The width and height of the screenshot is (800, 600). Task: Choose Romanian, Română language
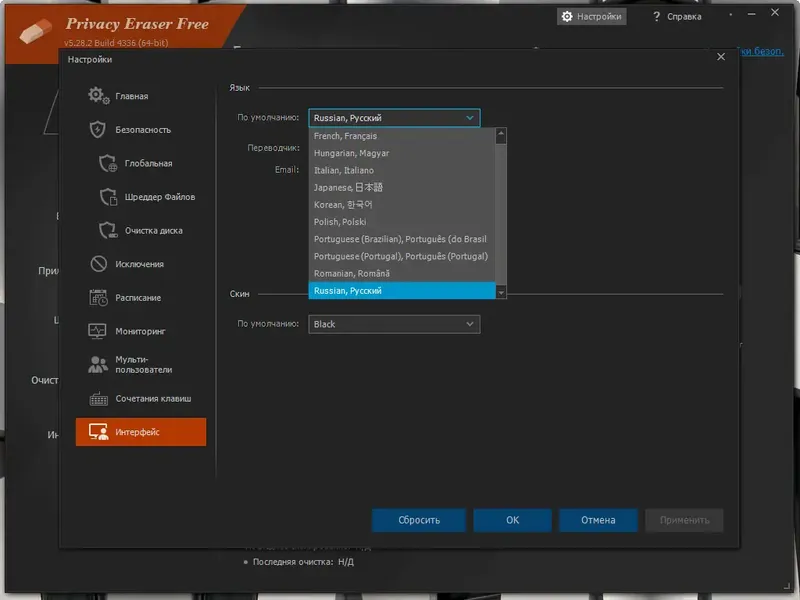(x=402, y=273)
